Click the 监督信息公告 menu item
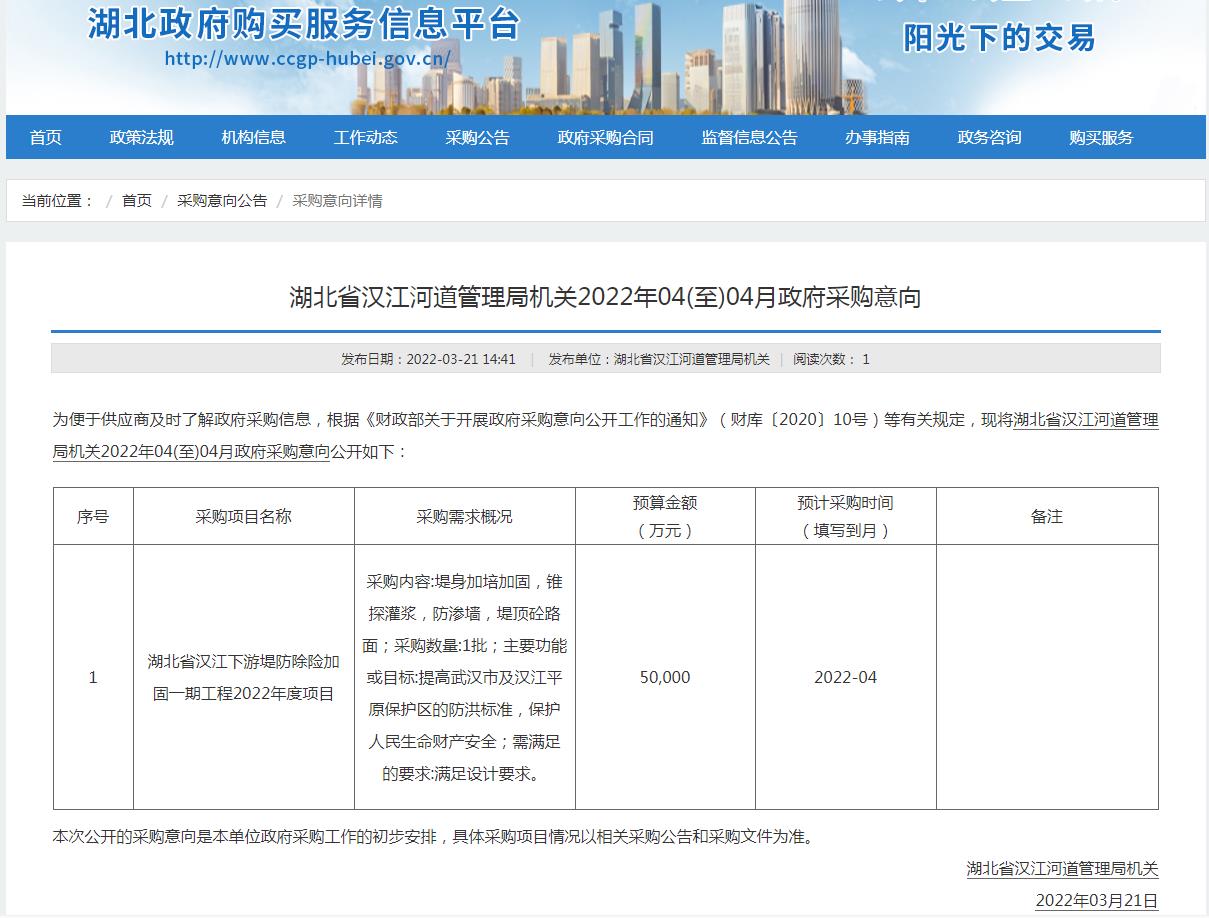1209x918 pixels. click(749, 138)
